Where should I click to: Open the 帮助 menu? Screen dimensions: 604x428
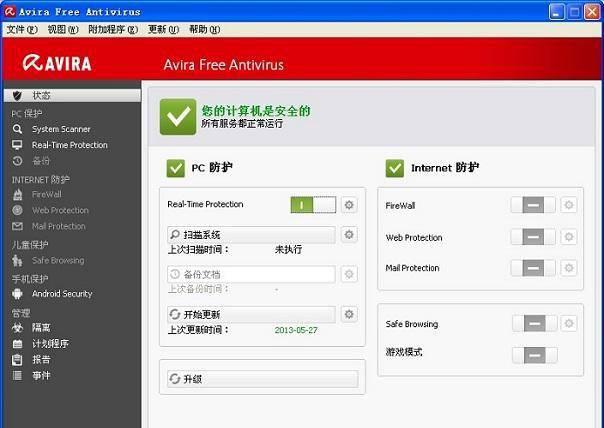[x=204, y=30]
